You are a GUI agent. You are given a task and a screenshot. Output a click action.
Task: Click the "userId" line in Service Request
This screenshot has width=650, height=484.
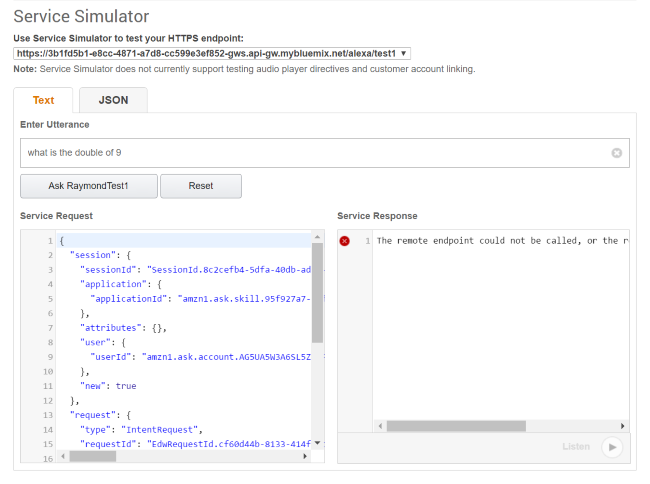(x=200, y=357)
